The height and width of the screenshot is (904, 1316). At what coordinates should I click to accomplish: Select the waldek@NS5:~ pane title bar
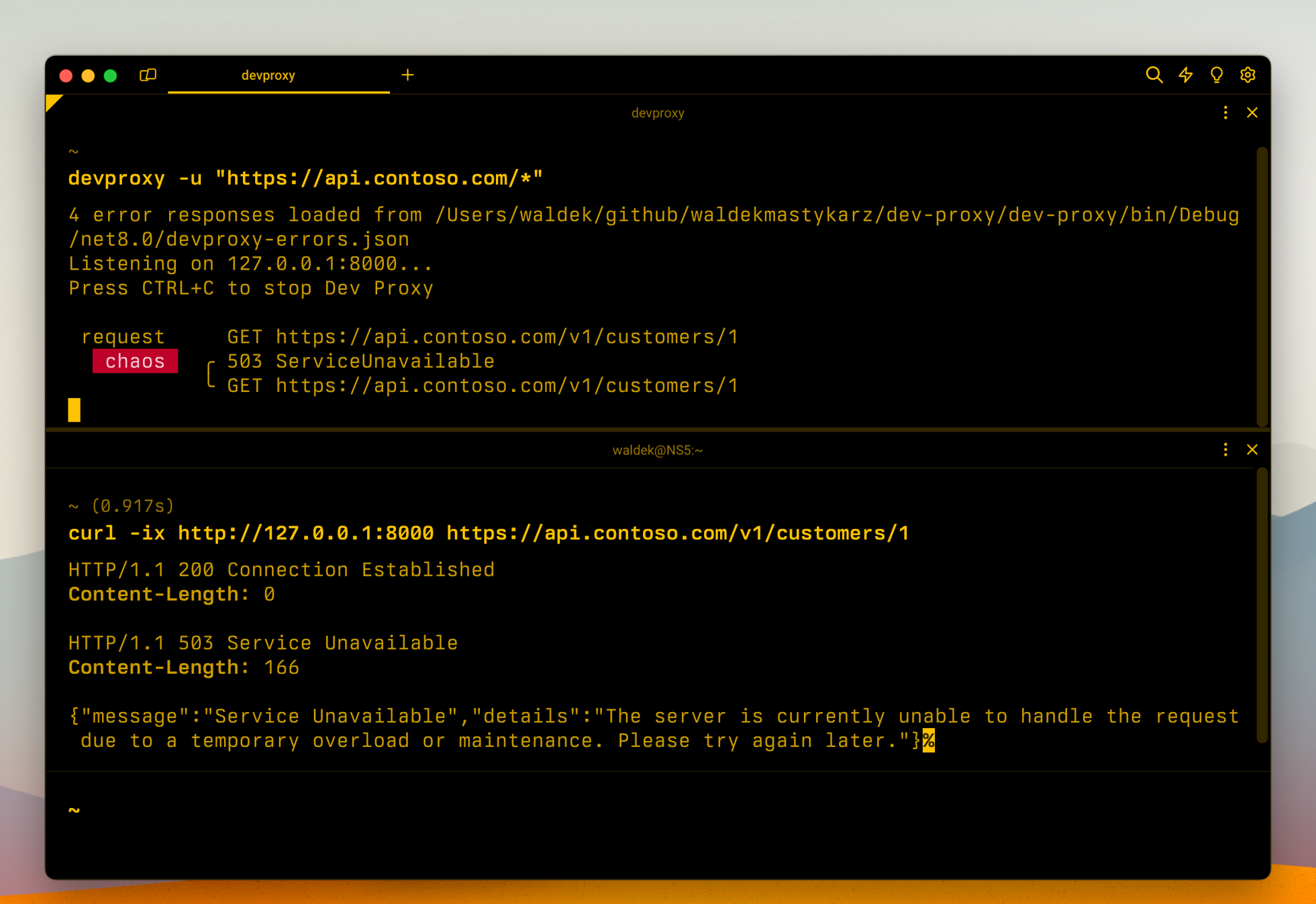658,450
